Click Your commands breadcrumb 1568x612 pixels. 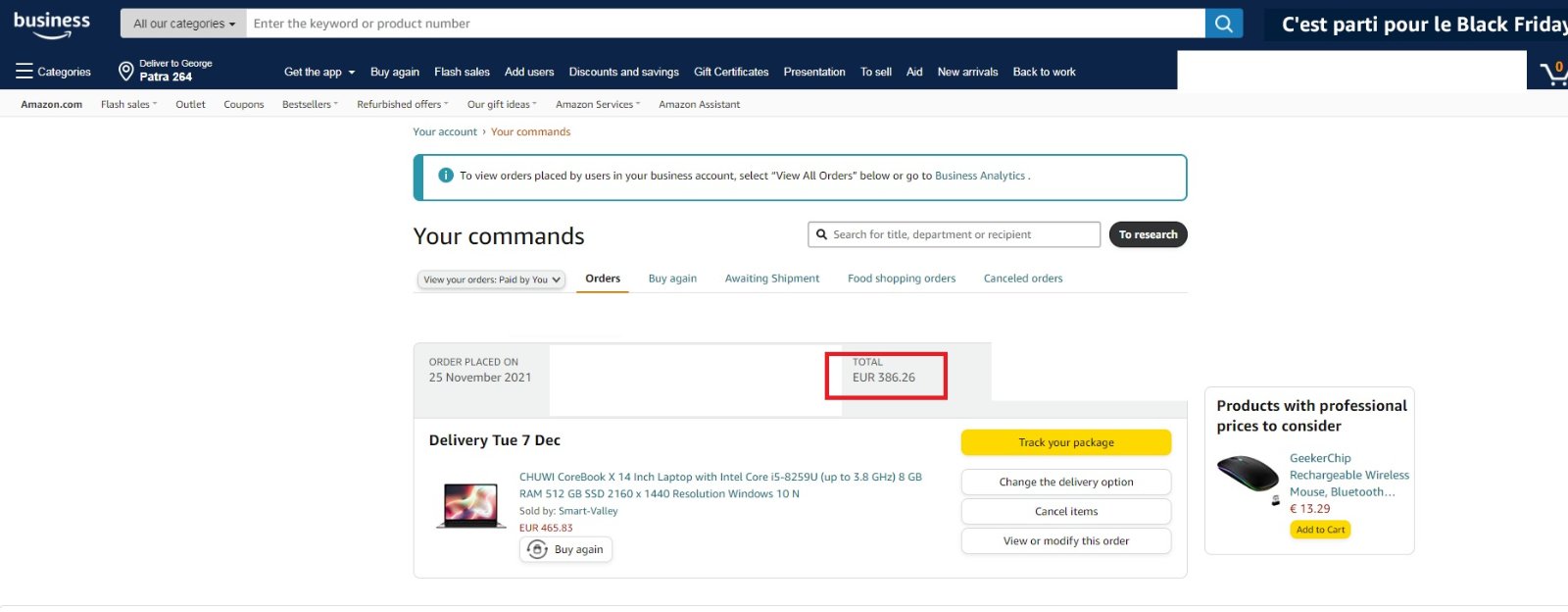[x=530, y=131]
